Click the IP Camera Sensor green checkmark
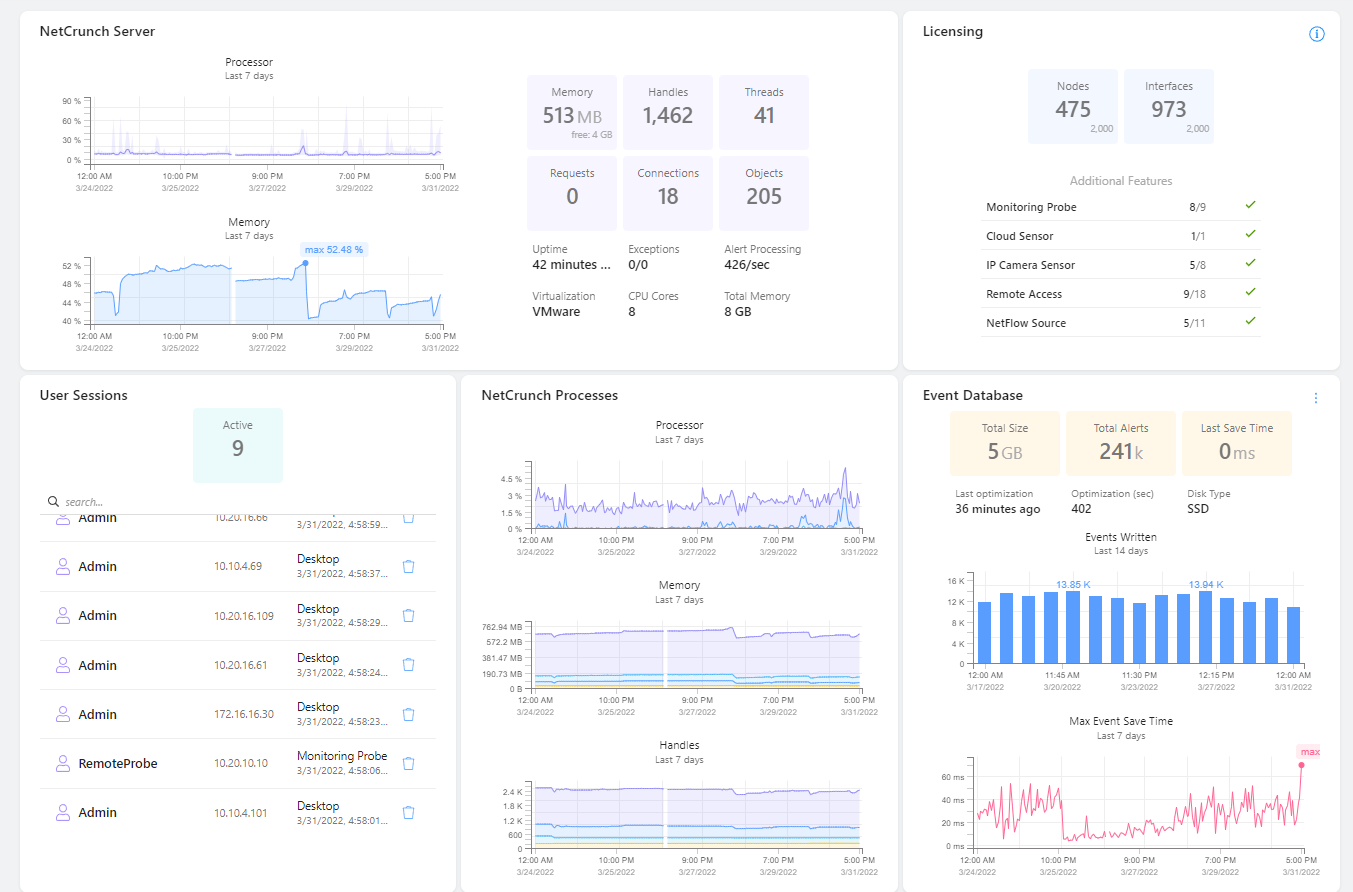The width and height of the screenshot is (1353, 892). click(1250, 263)
